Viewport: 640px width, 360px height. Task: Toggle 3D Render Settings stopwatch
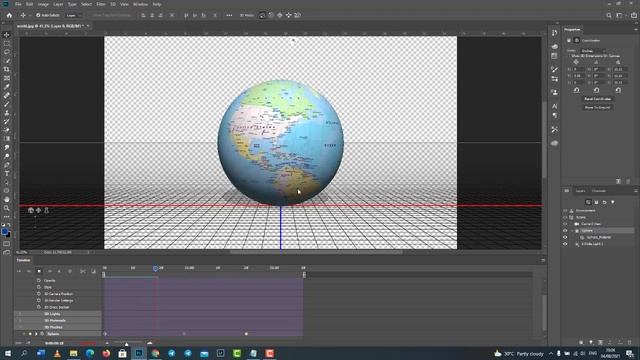tap(39, 300)
